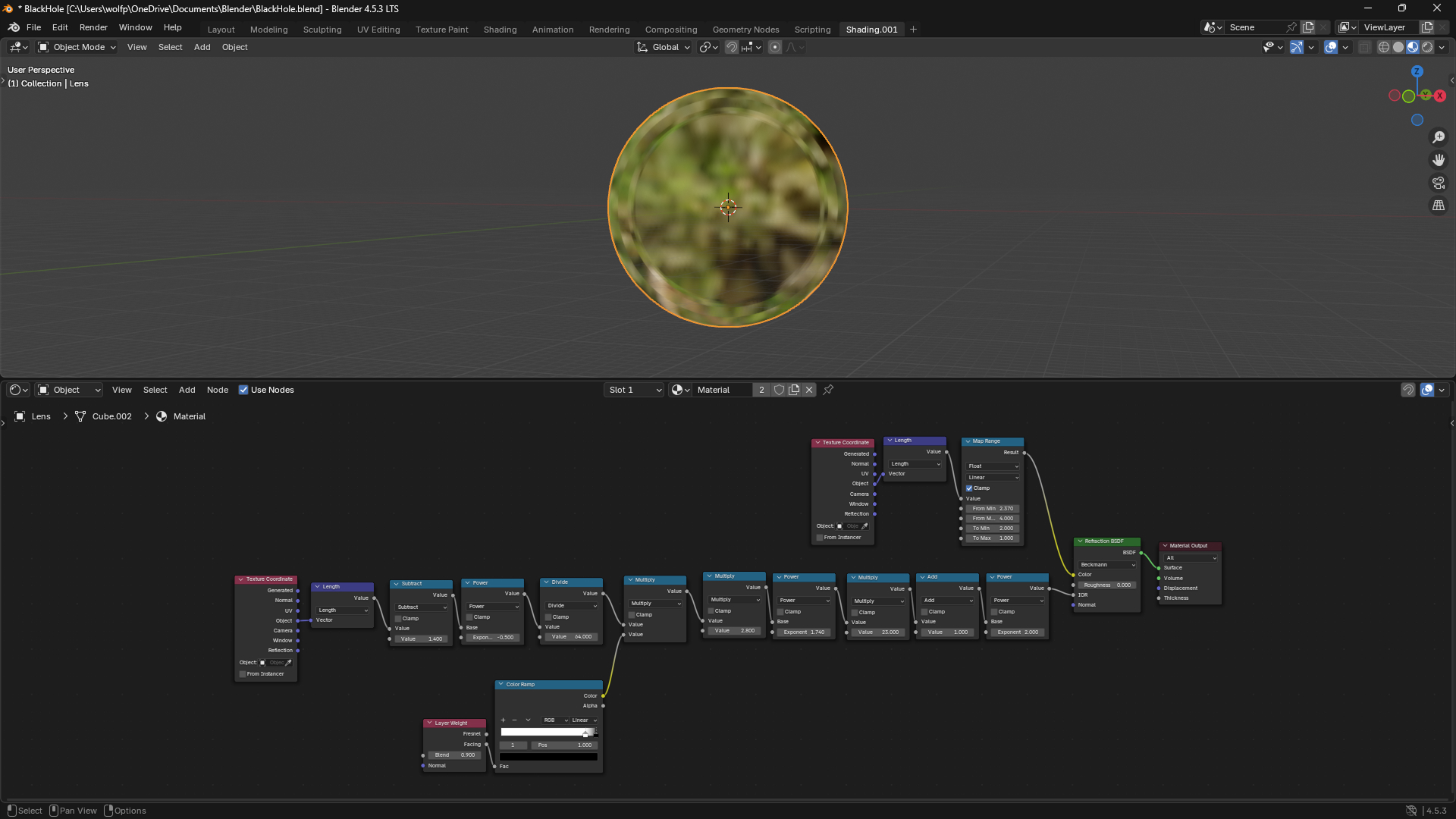The width and height of the screenshot is (1456, 819).
Task: Click the zoom view magnifier icon
Action: pos(1438,137)
